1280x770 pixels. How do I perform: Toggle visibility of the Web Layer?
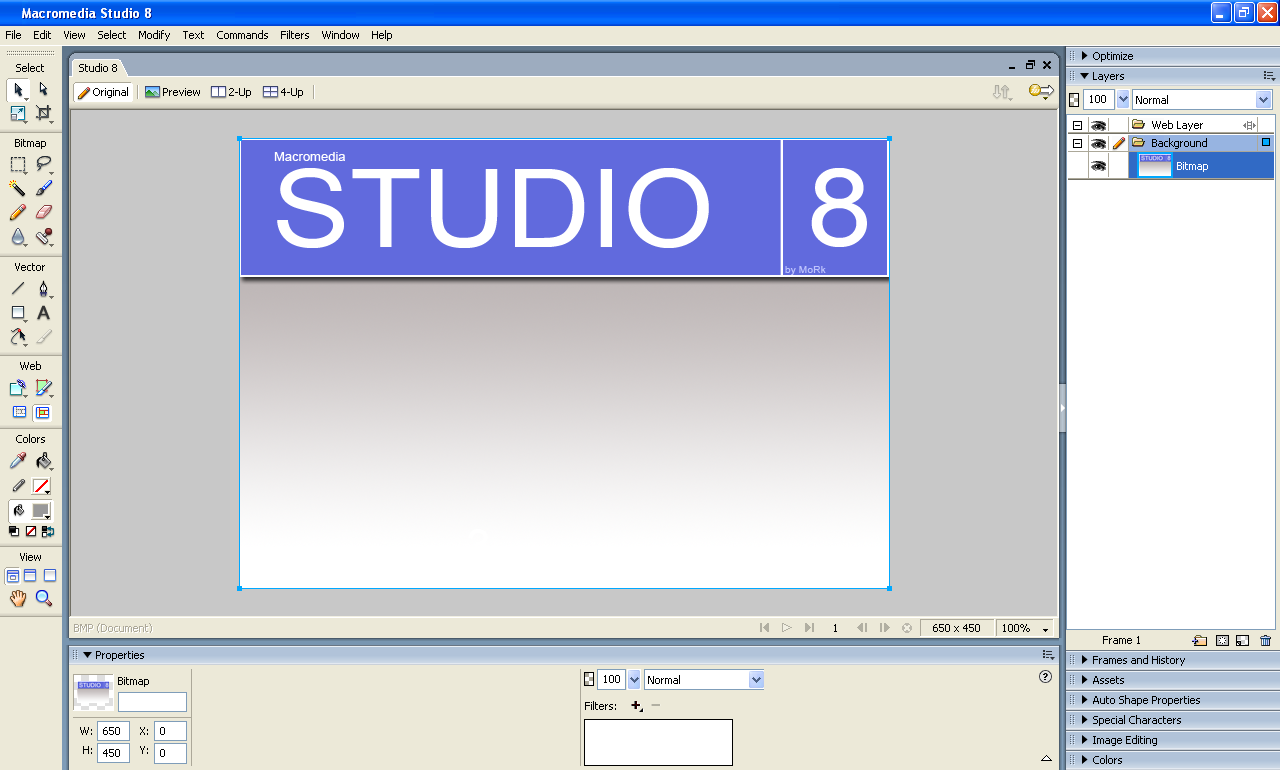(1098, 125)
